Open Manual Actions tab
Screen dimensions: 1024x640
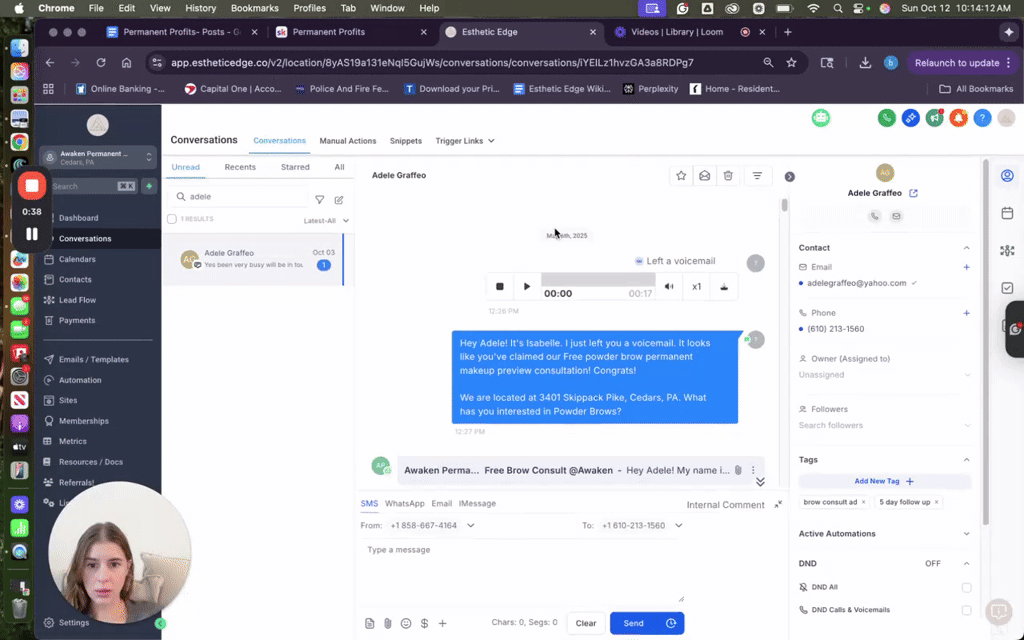coord(347,141)
